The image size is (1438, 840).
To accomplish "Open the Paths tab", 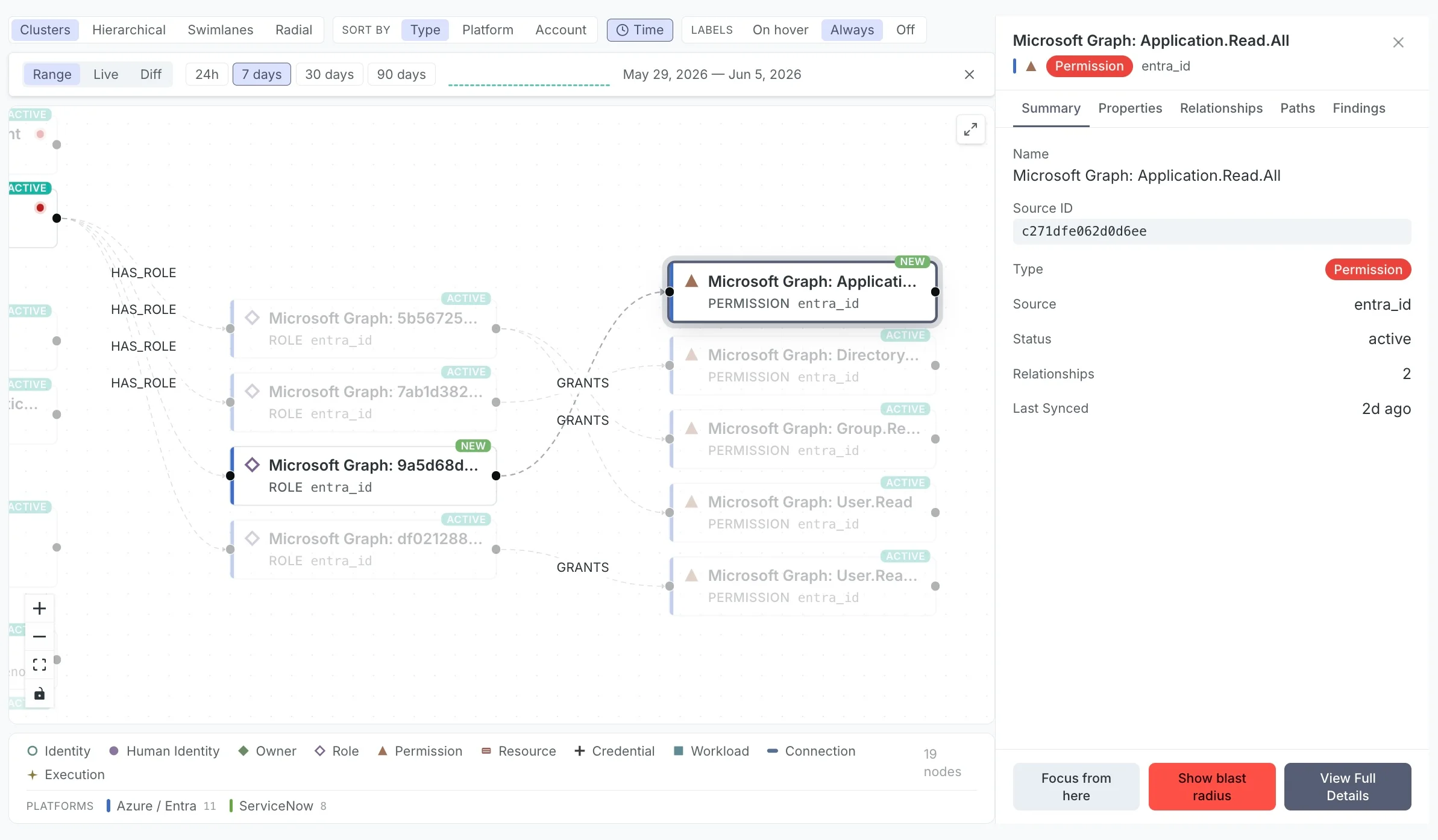I will (1298, 108).
